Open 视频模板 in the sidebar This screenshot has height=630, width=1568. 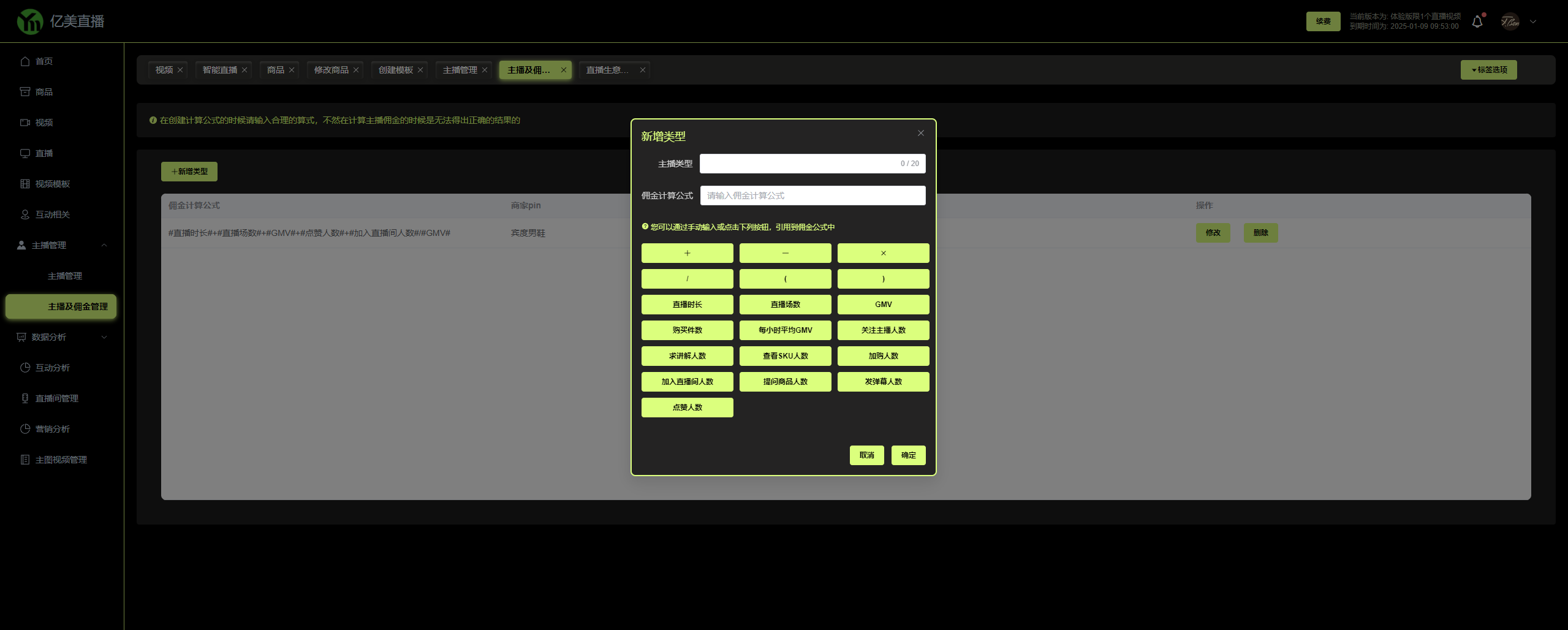(x=53, y=184)
